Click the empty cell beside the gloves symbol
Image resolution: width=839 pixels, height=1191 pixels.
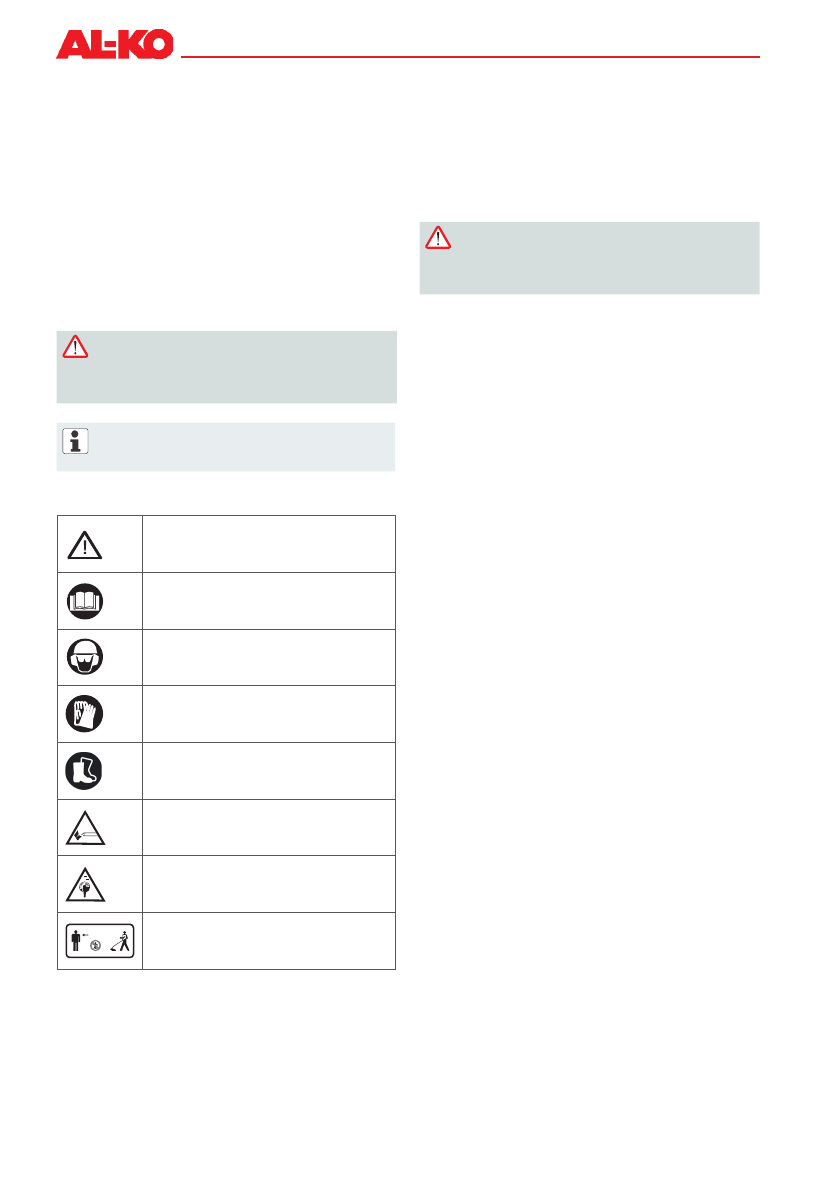[268, 713]
